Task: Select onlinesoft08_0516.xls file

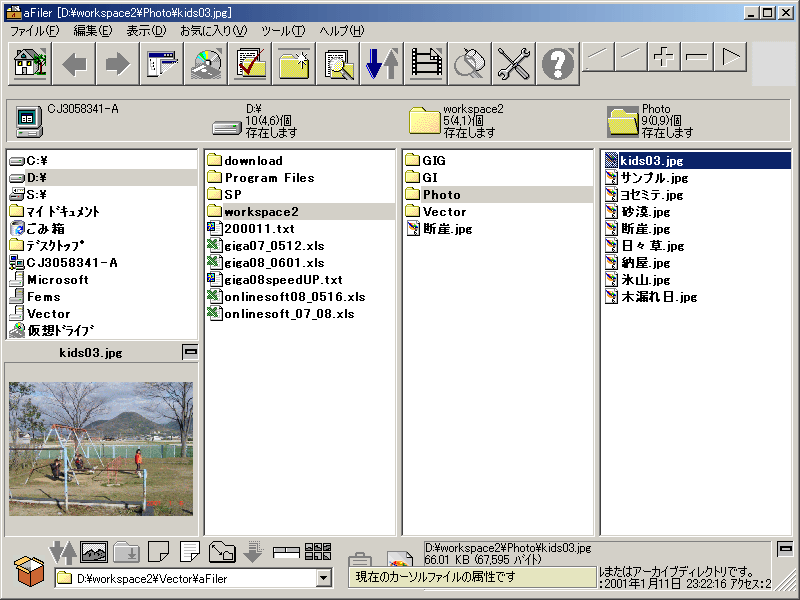Action: point(300,296)
